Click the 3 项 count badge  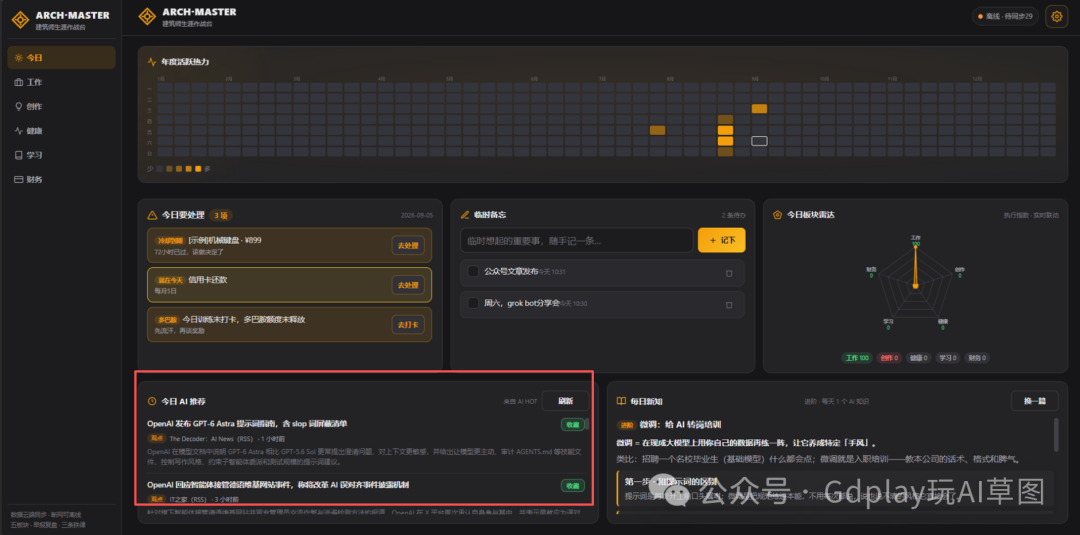(220, 215)
